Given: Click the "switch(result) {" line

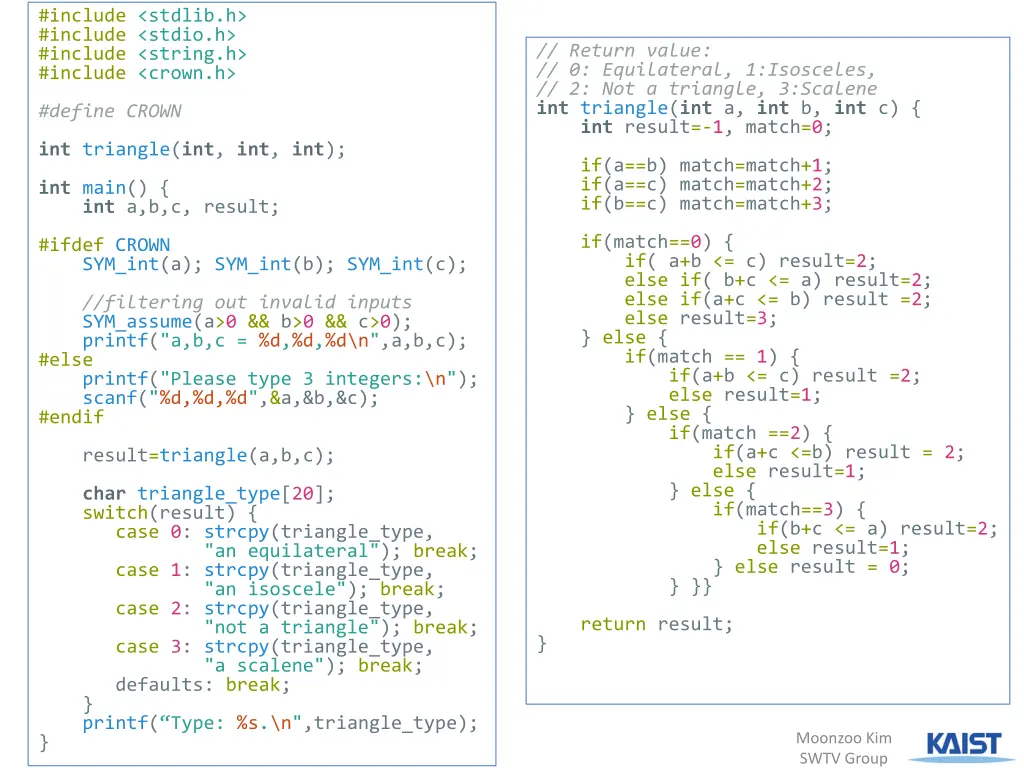Looking at the screenshot, I should point(170,513).
